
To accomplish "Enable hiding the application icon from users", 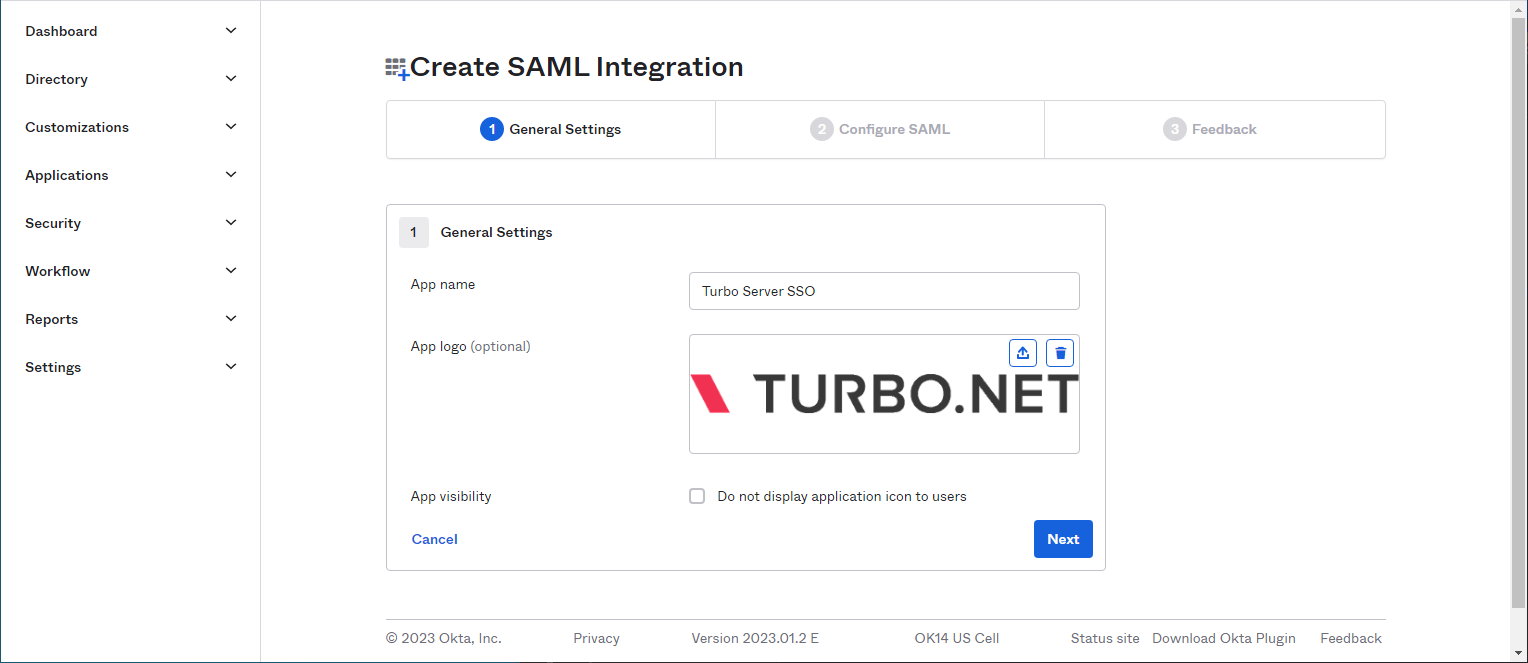I will [696, 495].
